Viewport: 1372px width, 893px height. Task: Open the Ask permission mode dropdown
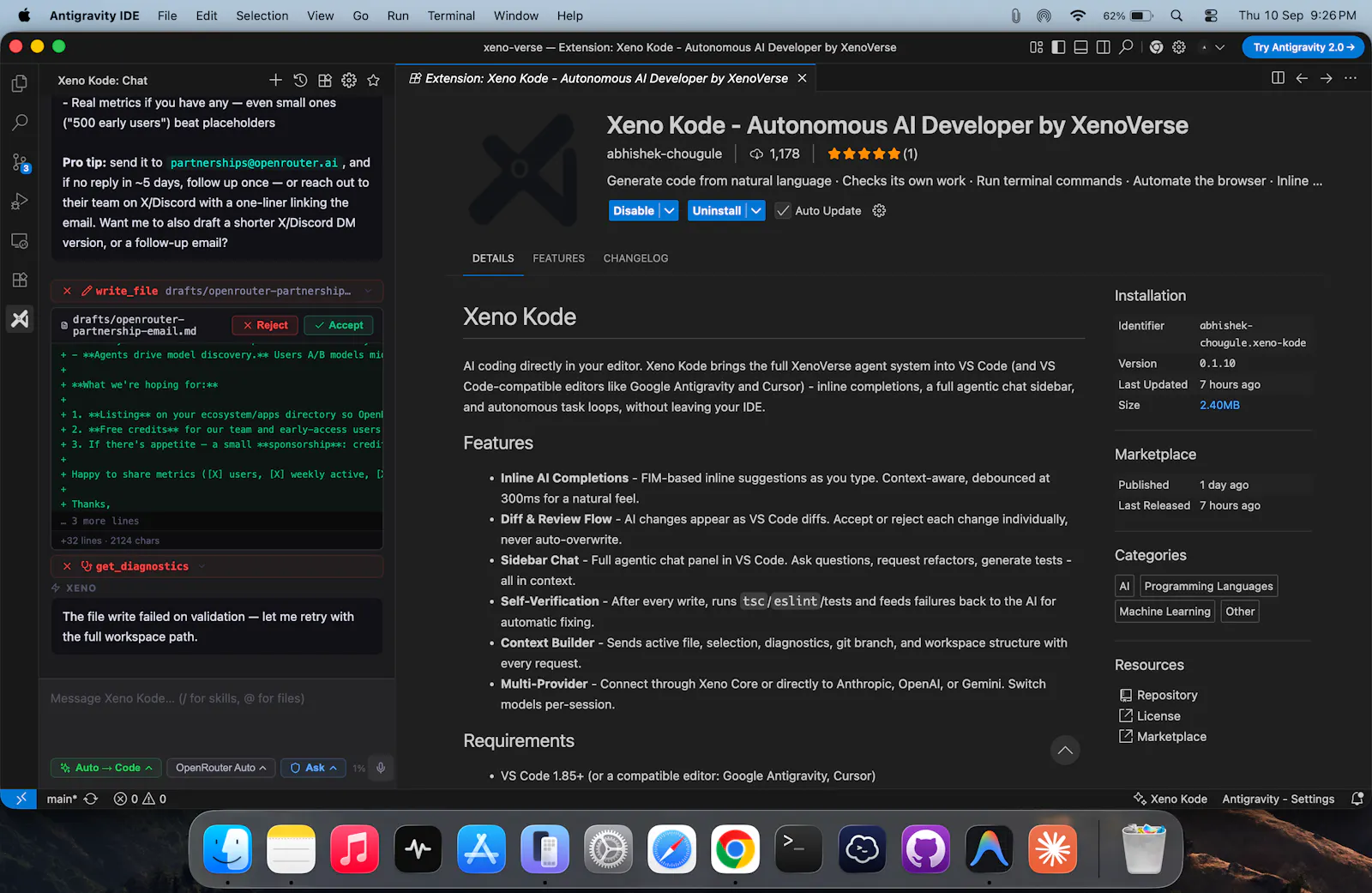(313, 768)
